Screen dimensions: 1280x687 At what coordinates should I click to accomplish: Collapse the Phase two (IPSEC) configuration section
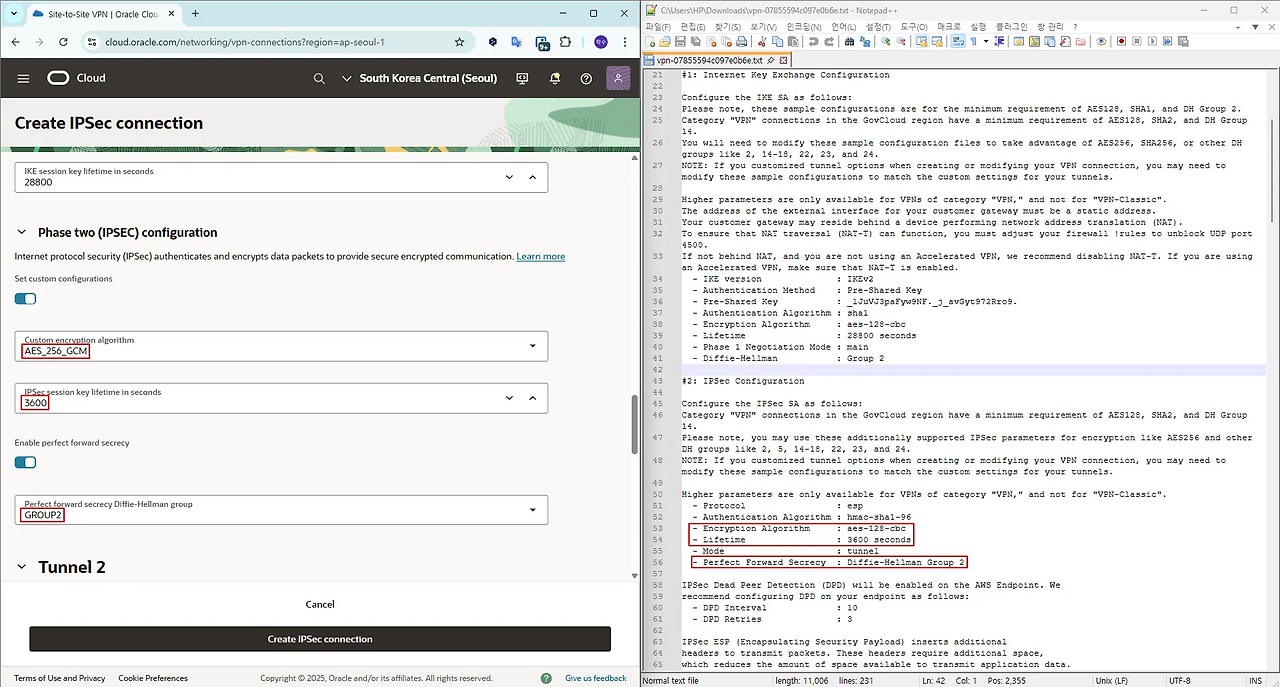click(23, 232)
